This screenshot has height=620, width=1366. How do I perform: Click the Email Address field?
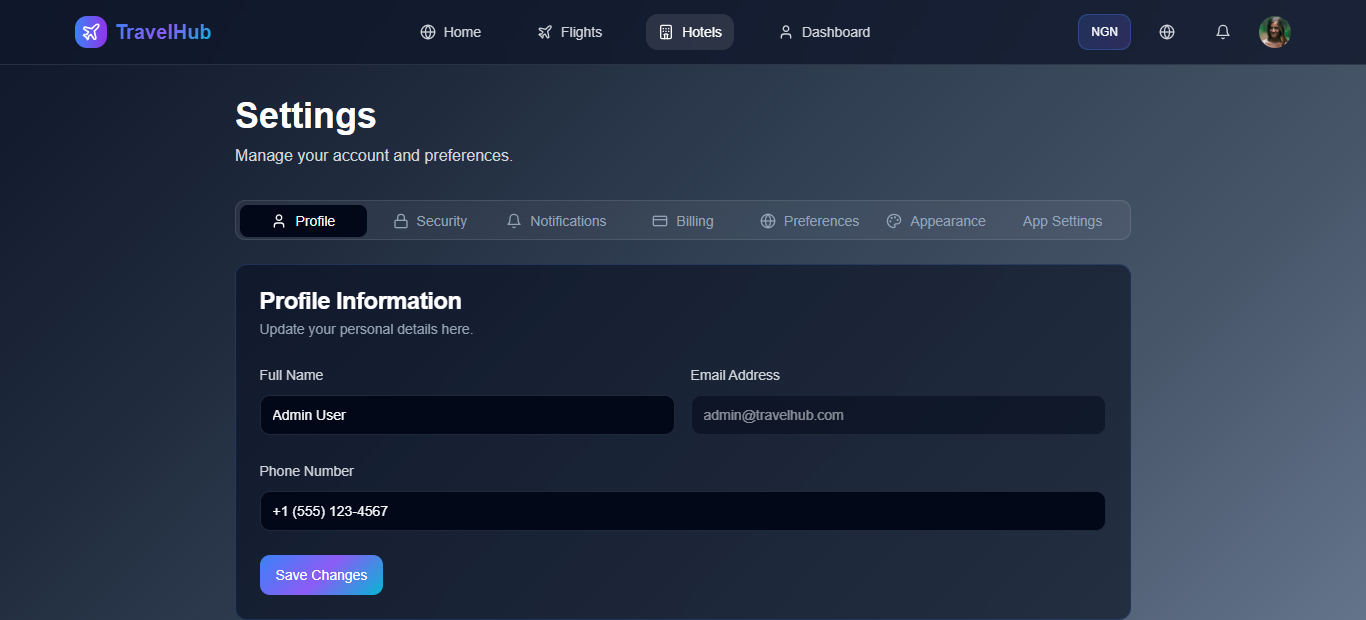tap(898, 415)
